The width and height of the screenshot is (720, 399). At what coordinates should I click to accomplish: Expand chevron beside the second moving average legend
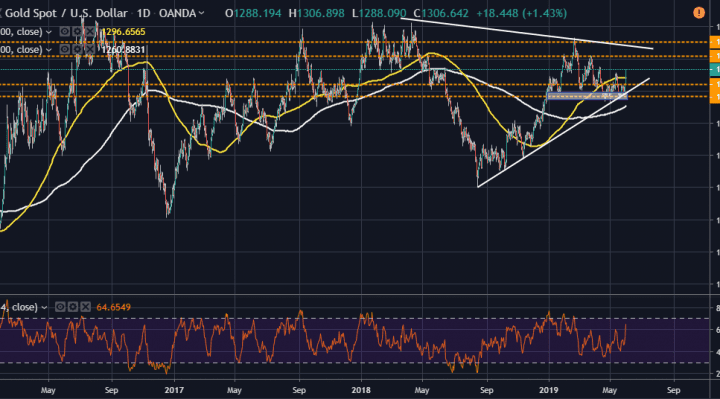[49, 50]
